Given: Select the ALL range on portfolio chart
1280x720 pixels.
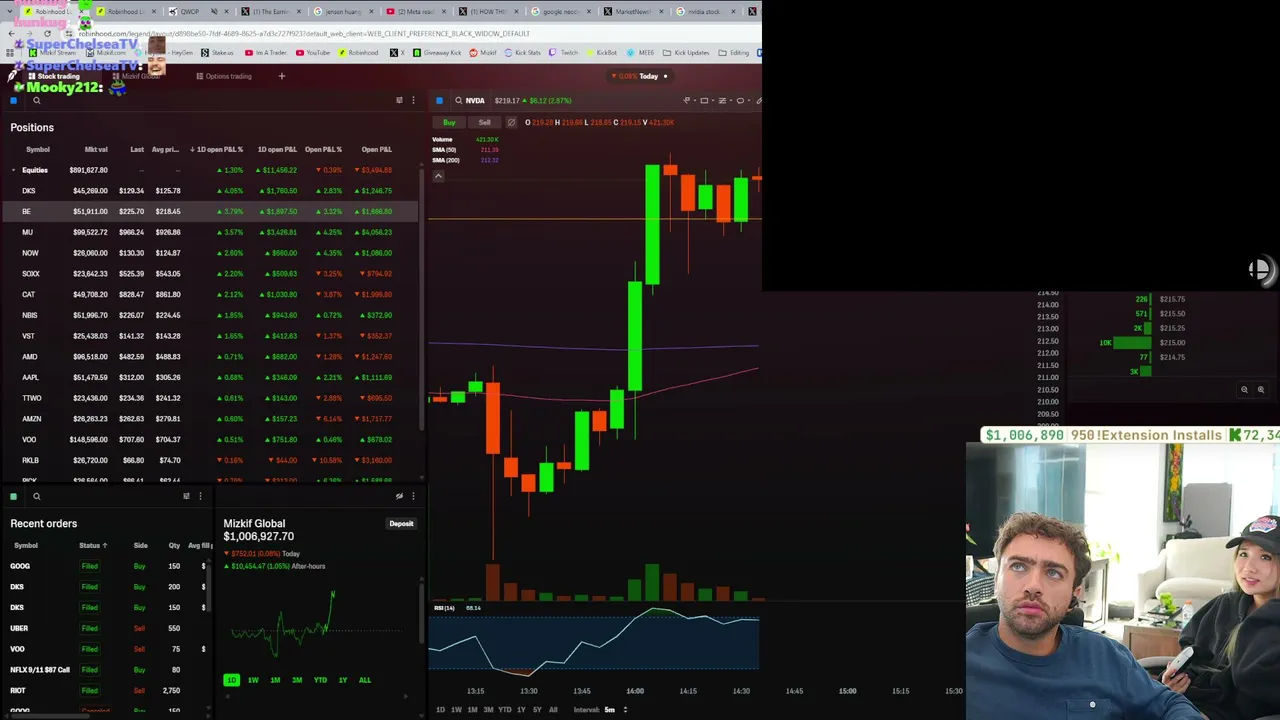Looking at the screenshot, I should click(365, 680).
